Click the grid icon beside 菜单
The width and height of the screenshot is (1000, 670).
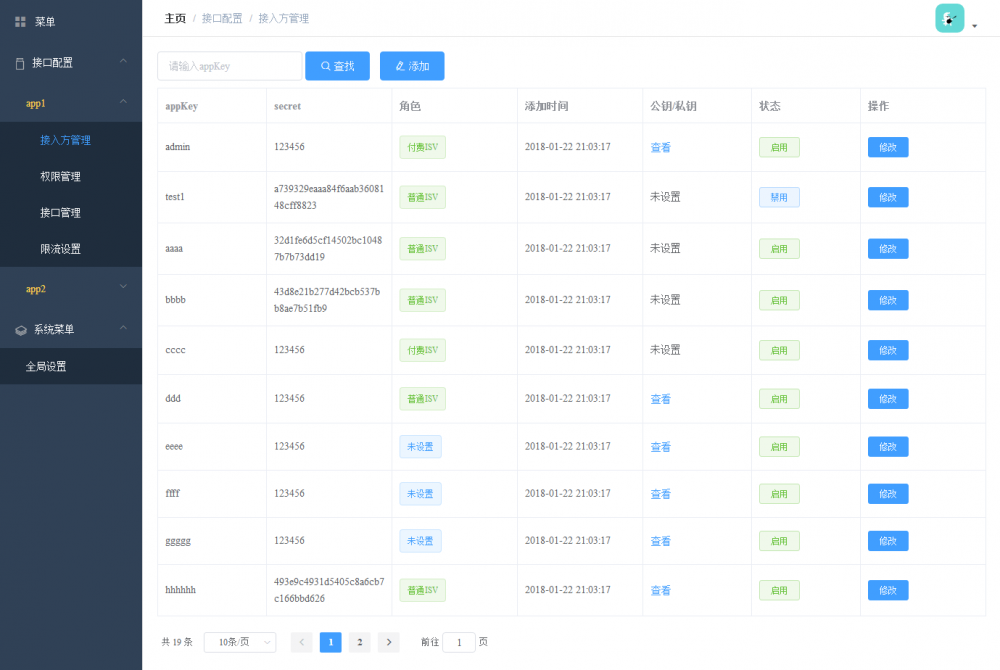click(x=22, y=21)
